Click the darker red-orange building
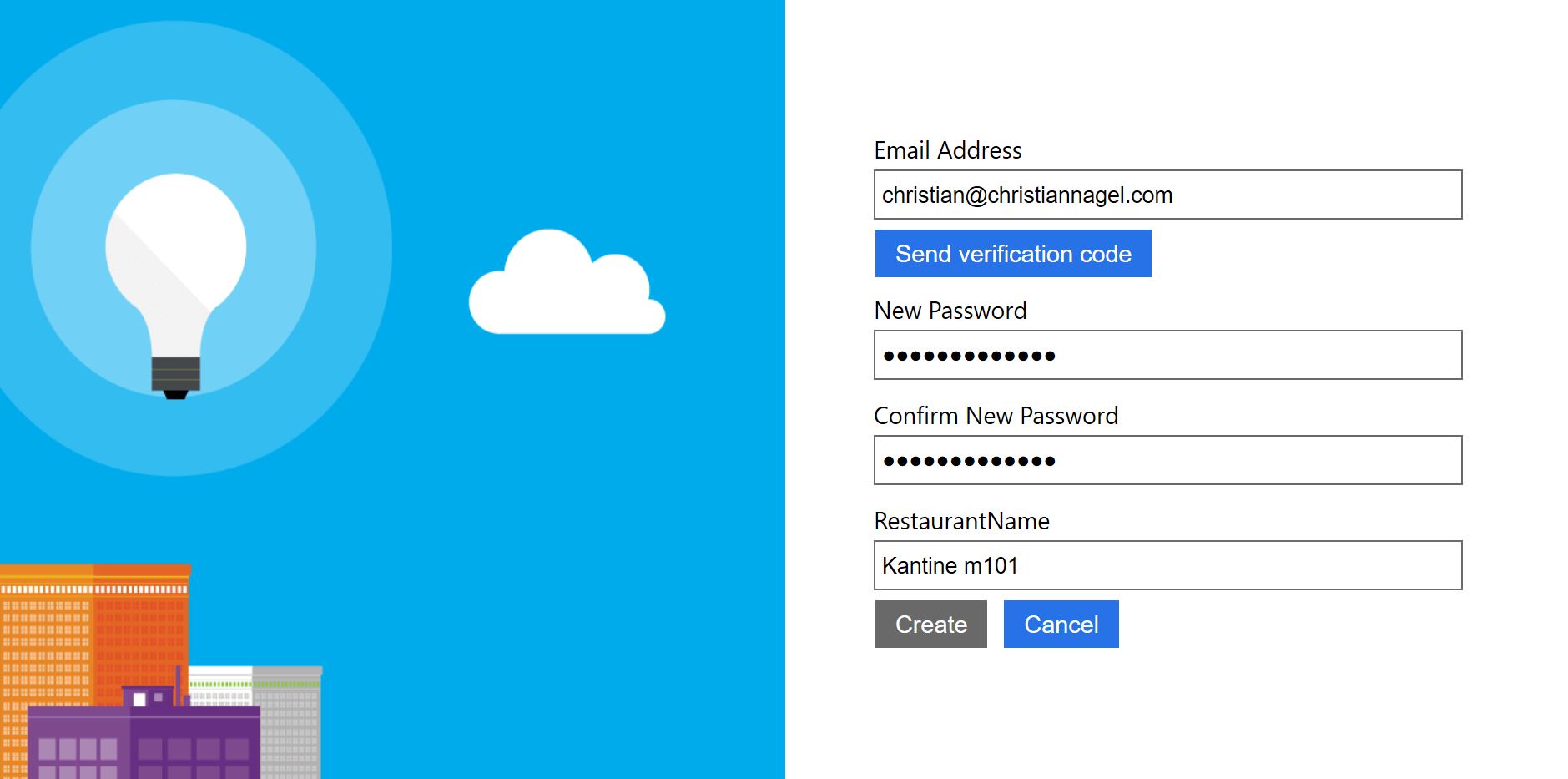Image resolution: width=1568 pixels, height=779 pixels. 140,626
